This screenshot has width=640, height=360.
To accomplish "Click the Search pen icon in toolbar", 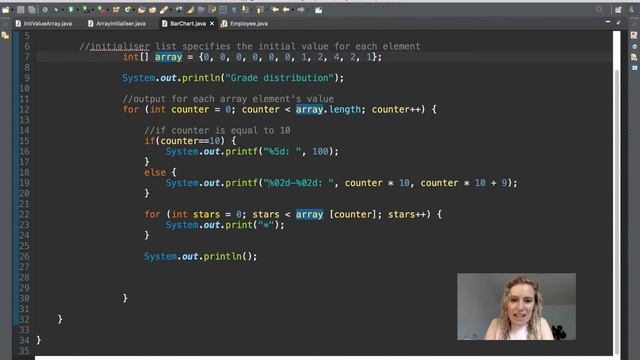I will click(164, 10).
